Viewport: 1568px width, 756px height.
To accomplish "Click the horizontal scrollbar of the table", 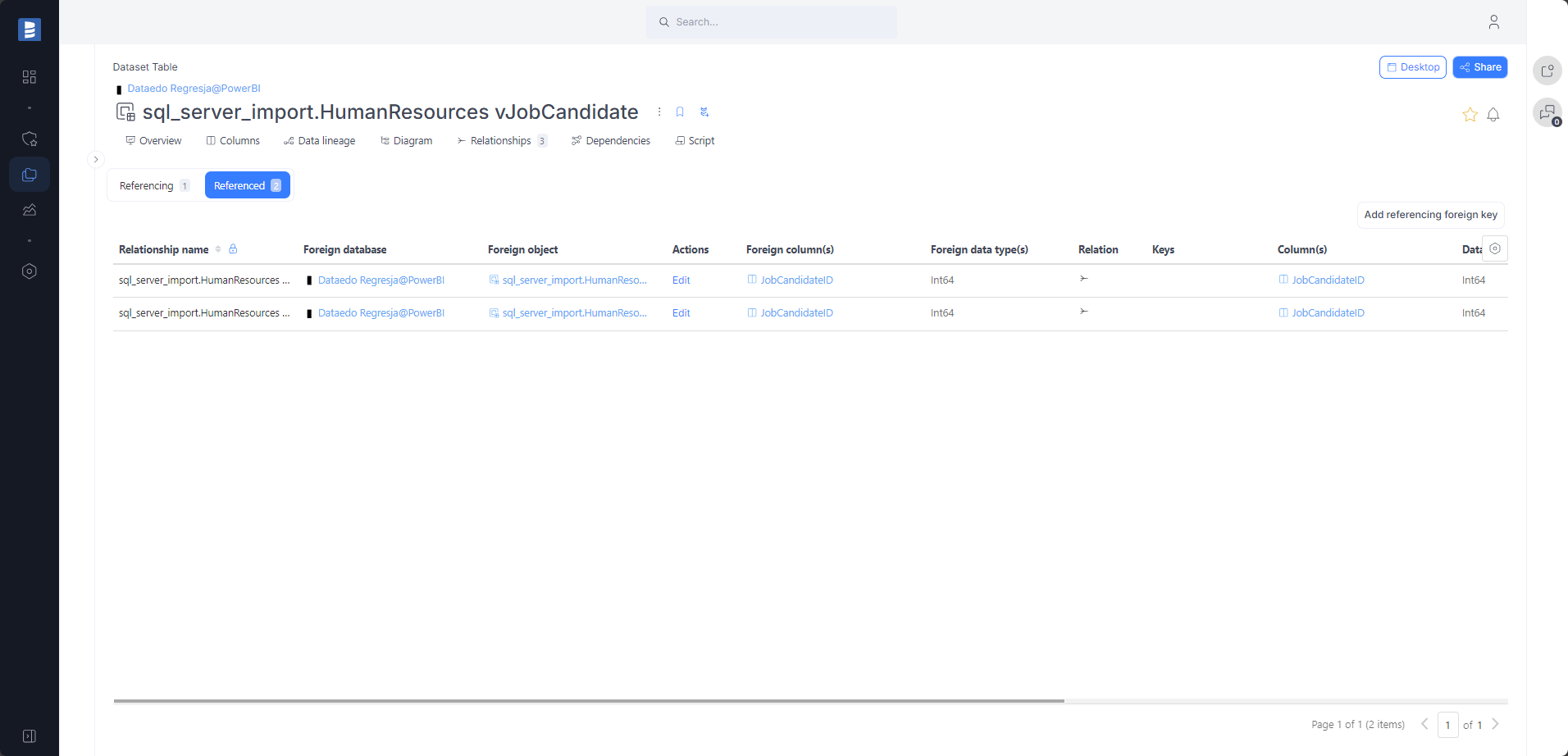I will click(x=589, y=701).
